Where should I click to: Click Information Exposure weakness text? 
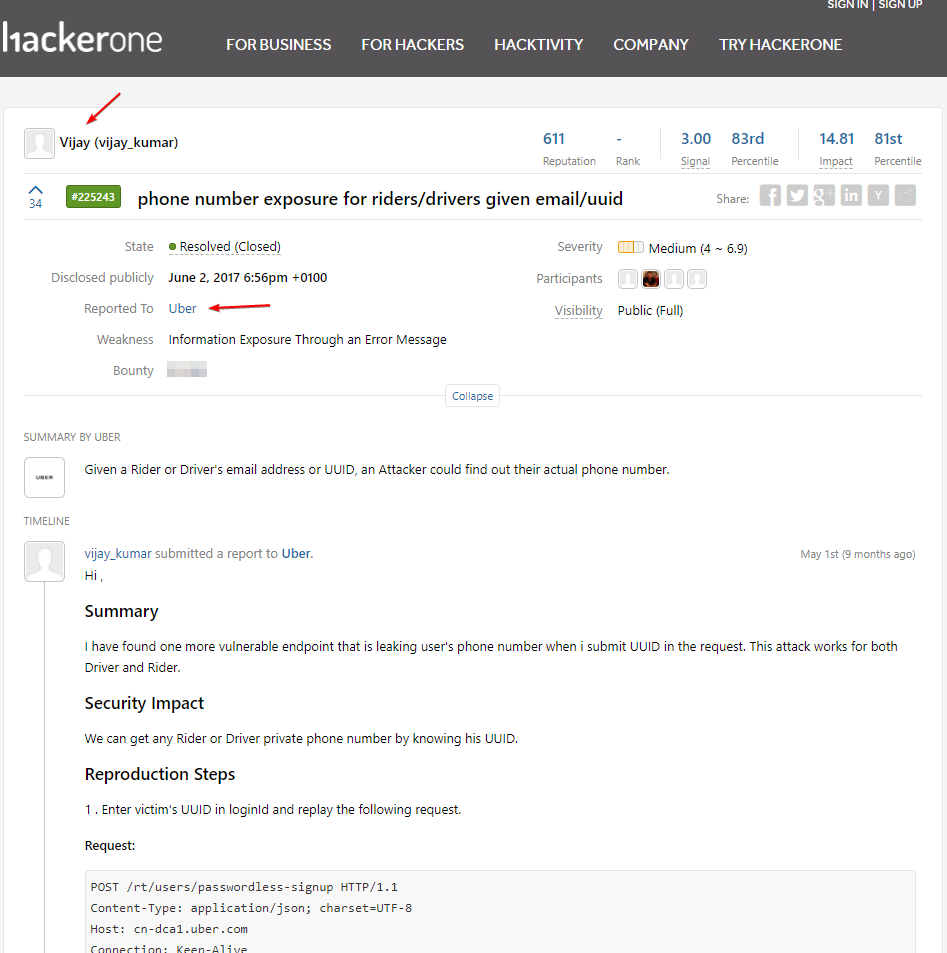308,340
